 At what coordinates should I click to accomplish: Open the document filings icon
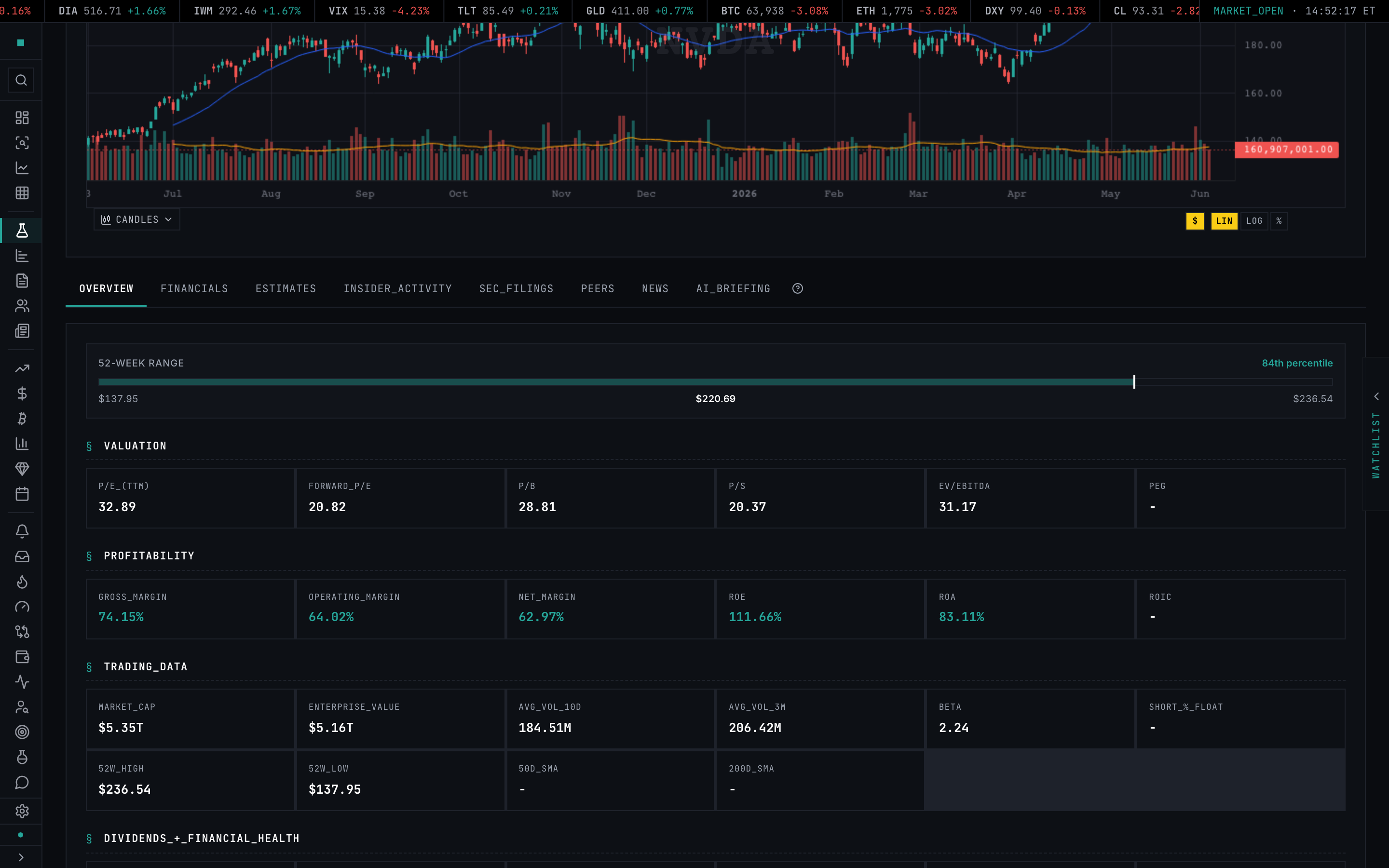(x=22, y=281)
